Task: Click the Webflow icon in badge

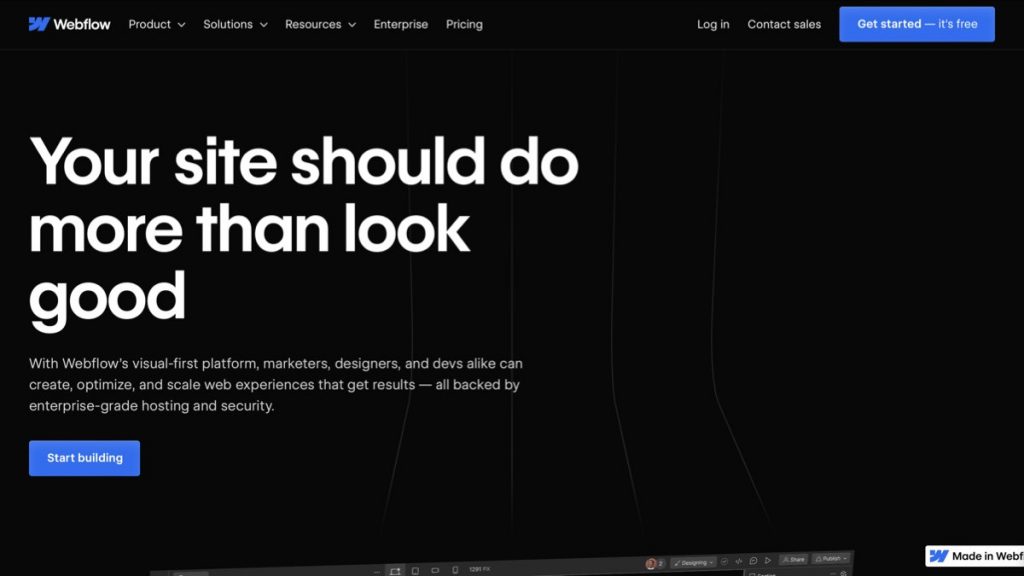Action: (x=938, y=556)
